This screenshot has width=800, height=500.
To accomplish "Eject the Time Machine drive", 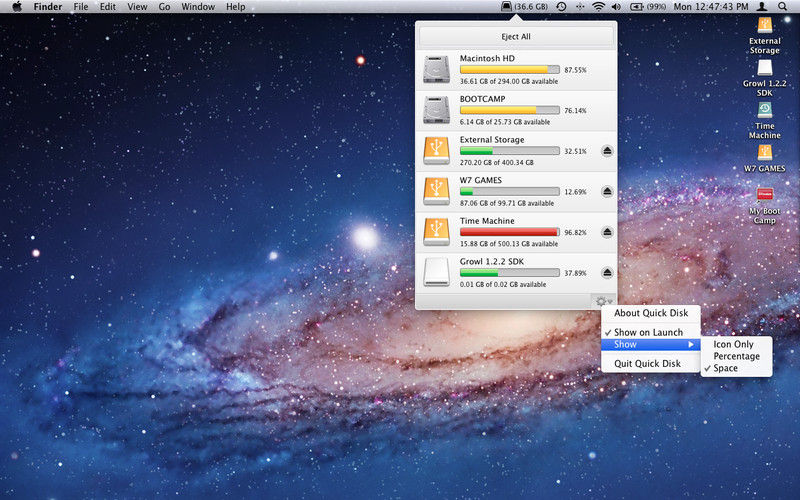I will coord(607,232).
